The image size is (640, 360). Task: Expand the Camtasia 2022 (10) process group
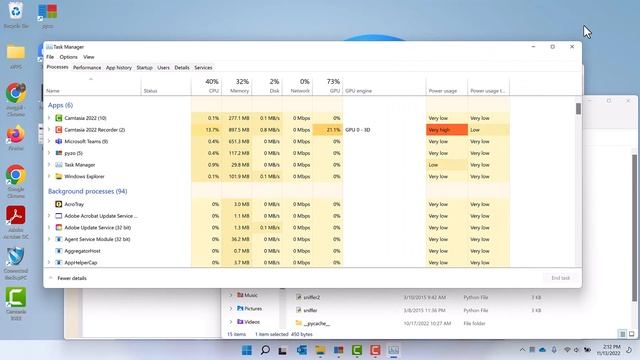(x=49, y=118)
